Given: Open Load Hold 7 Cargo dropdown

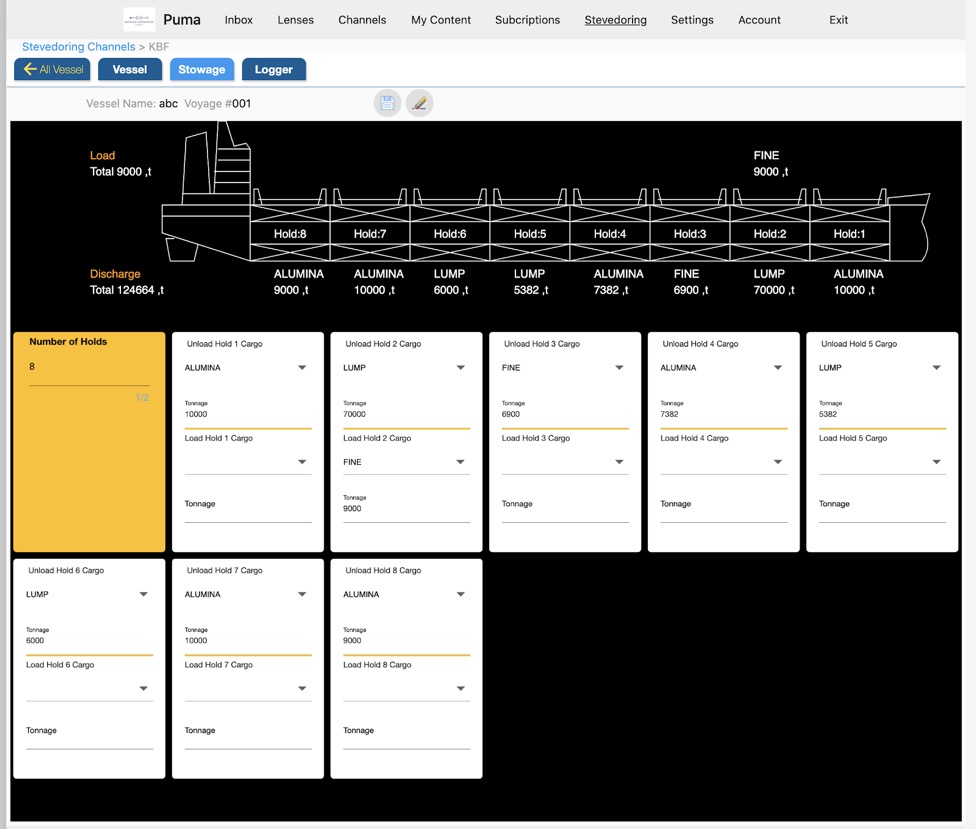Looking at the screenshot, I should pyautogui.click(x=248, y=688).
